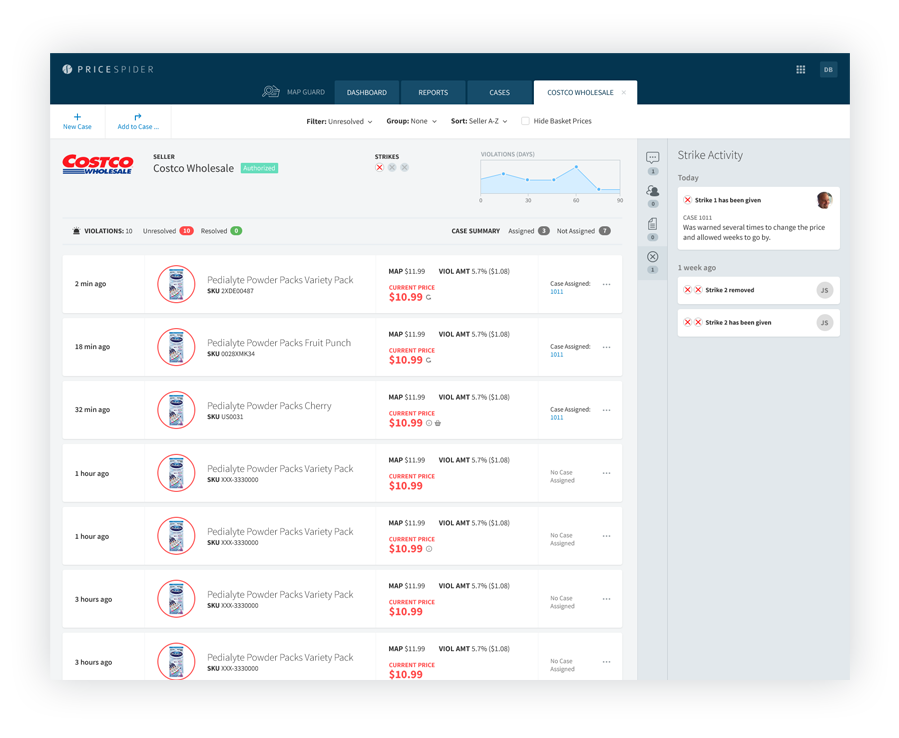Open the Strike 2 has been given entry

pyautogui.click(x=759, y=323)
